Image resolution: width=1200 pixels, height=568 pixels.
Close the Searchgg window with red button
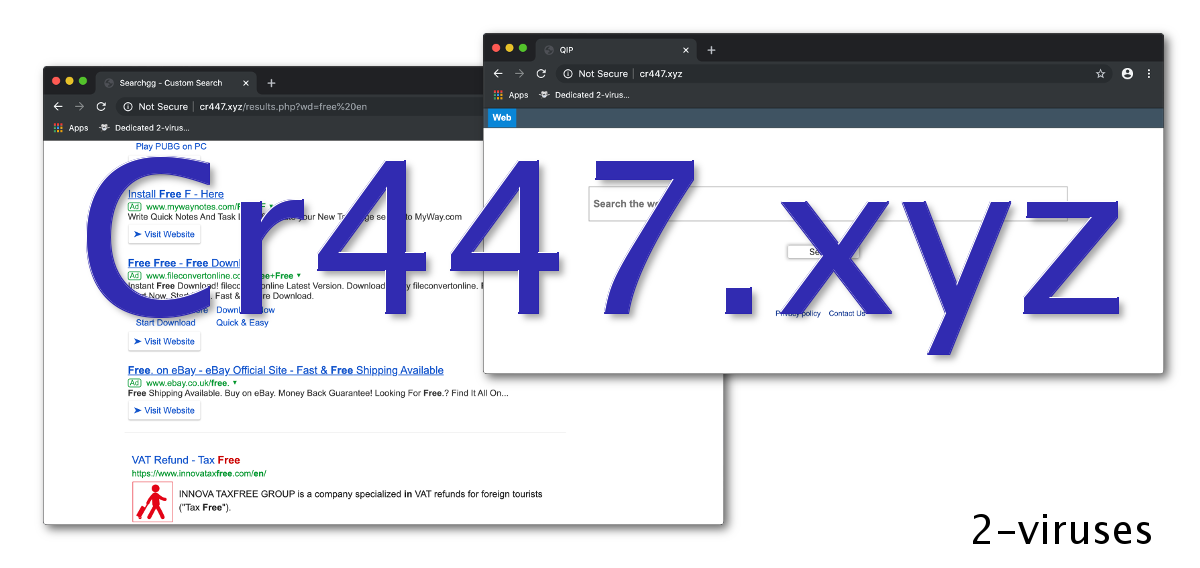pyautogui.click(x=56, y=81)
